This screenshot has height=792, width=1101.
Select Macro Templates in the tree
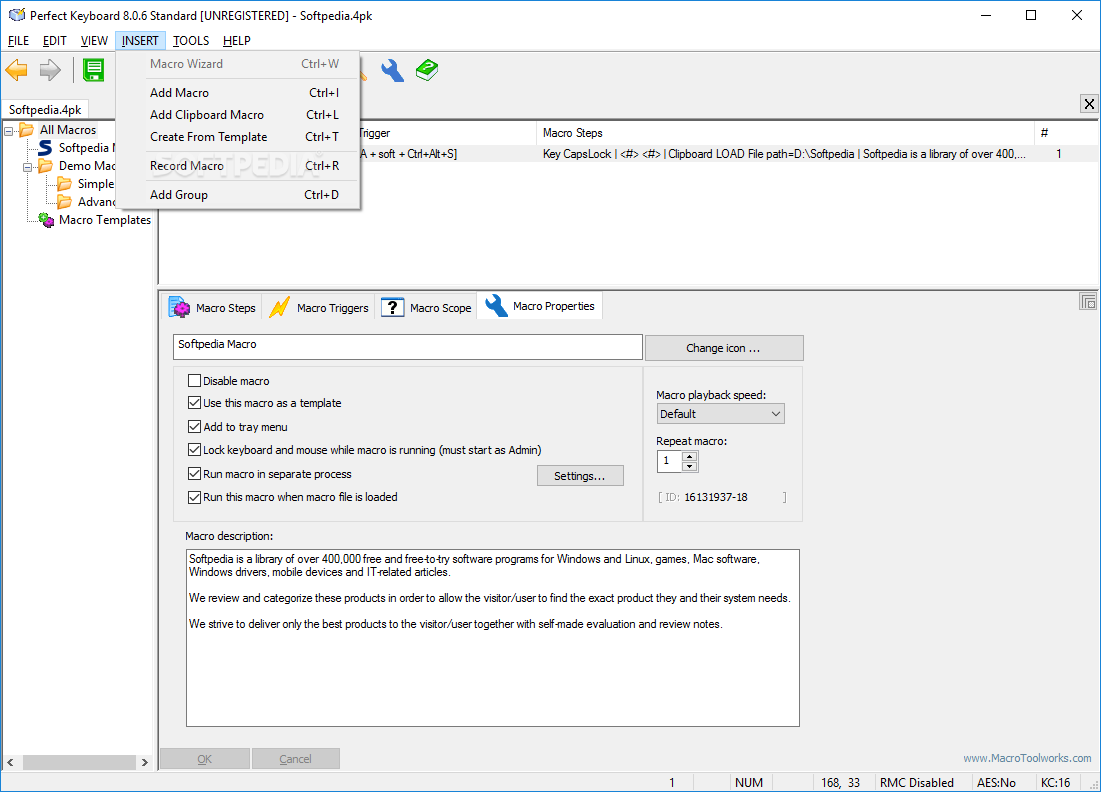click(x=105, y=220)
